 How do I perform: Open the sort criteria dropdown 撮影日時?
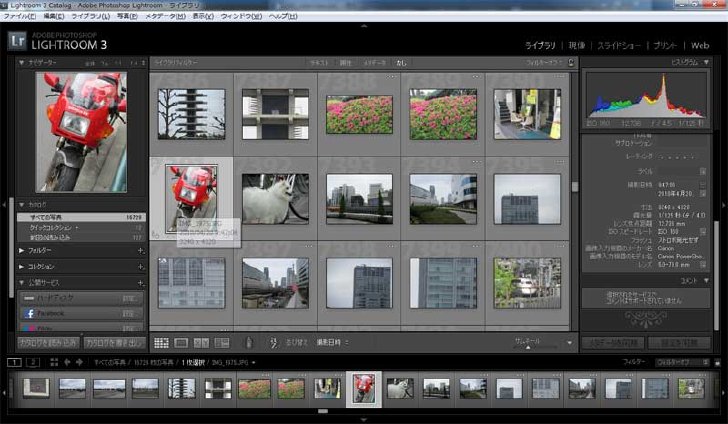pyautogui.click(x=333, y=343)
